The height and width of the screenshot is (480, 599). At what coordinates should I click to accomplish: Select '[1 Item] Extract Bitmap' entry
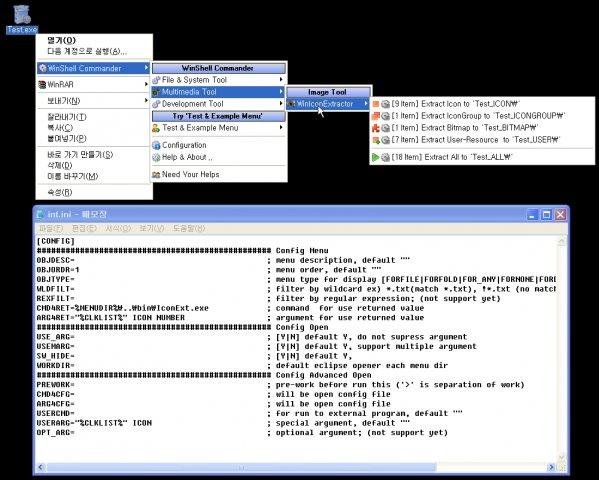[482, 128]
